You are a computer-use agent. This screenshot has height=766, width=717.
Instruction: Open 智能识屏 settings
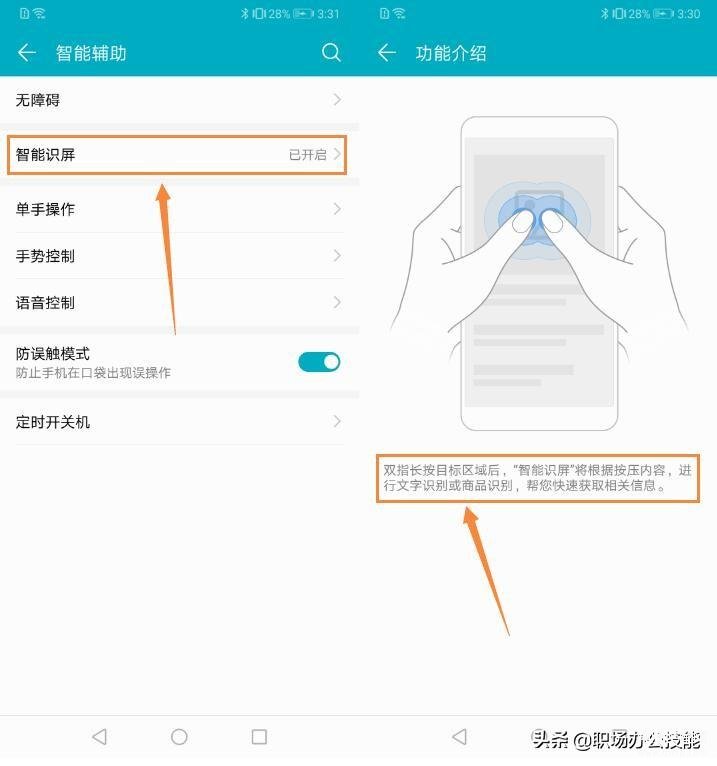179,154
